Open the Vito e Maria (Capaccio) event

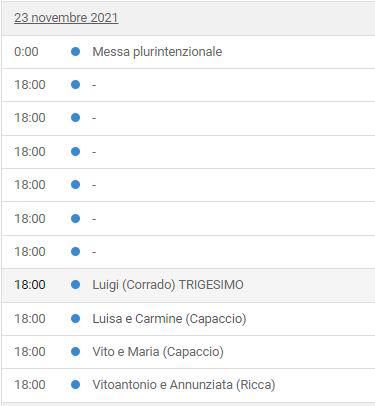coord(158,352)
